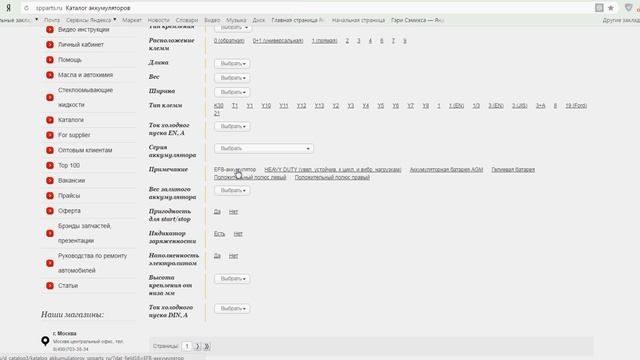Click square icon left of bookmark star
Viewport: 640px width, 360px height.
[x=599, y=8]
